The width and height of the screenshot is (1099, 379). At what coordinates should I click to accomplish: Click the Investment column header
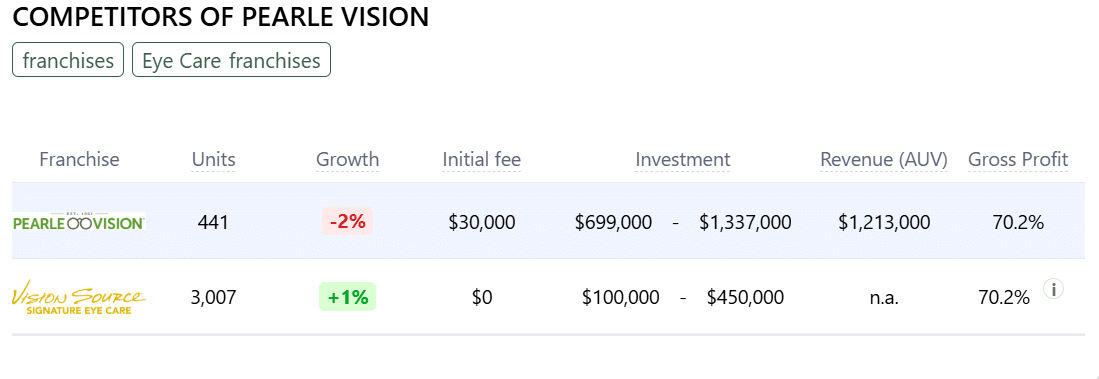pyautogui.click(x=683, y=160)
